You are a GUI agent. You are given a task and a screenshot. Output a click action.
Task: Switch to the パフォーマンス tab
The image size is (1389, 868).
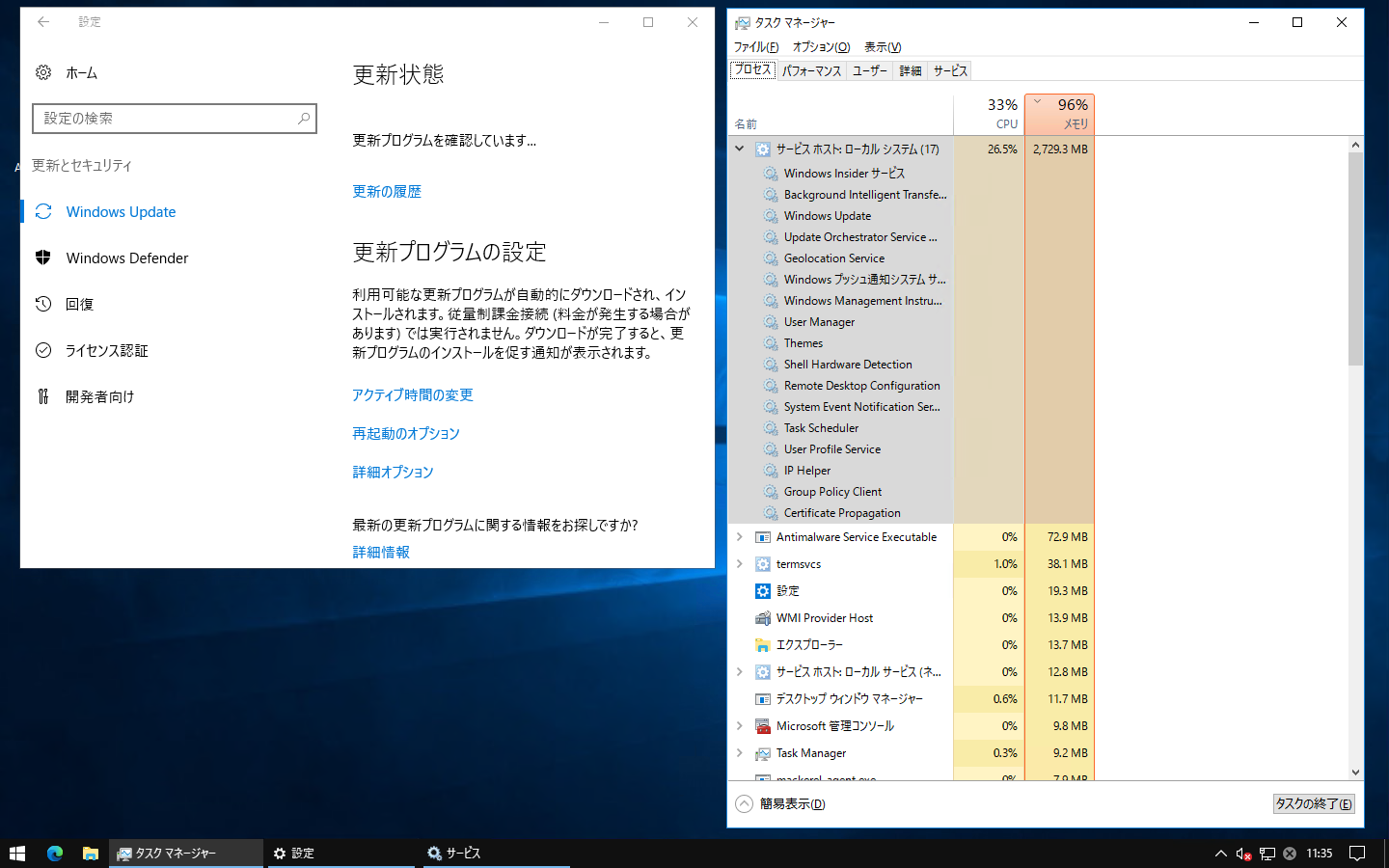(x=811, y=71)
